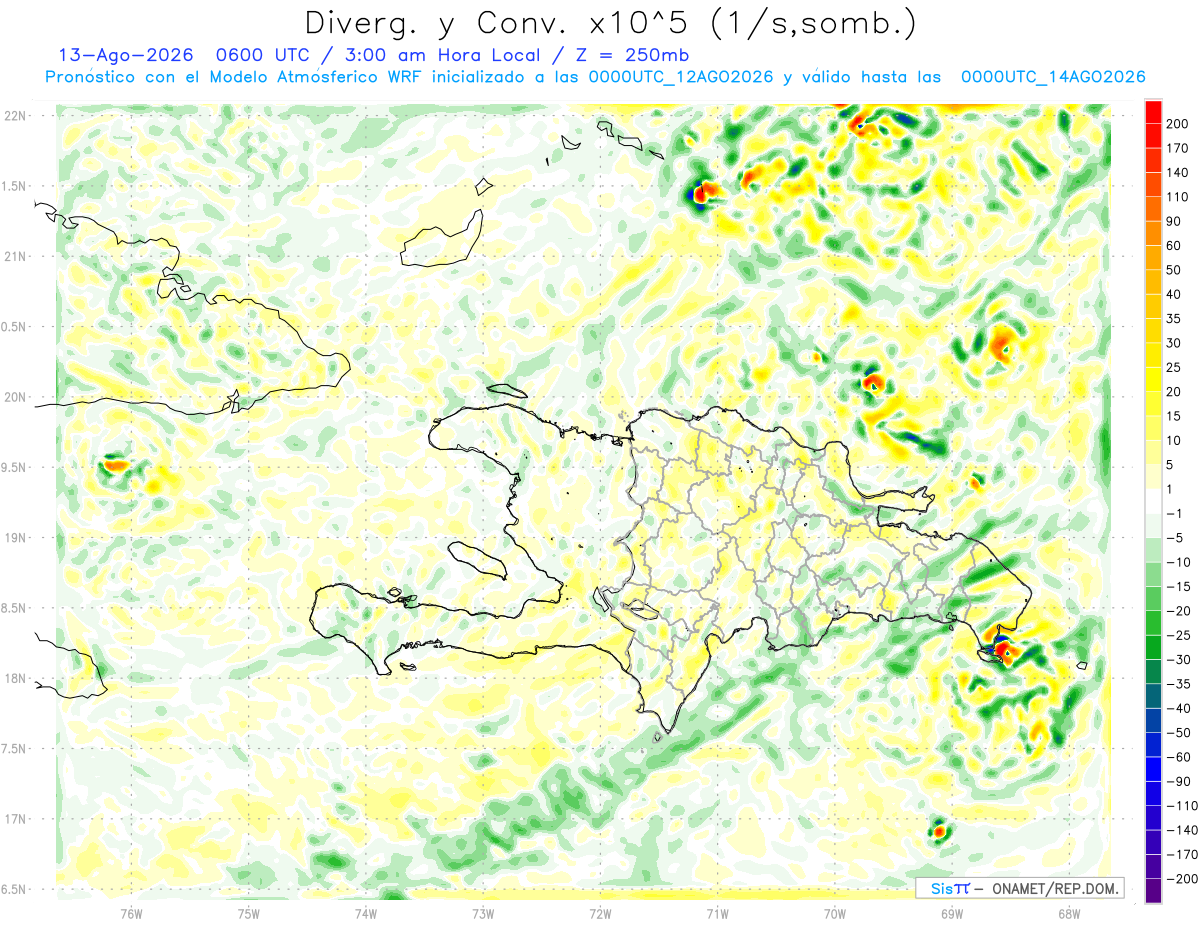This screenshot has height=927, width=1200.
Task: Click the -40 color scale value
Action: click(x=1180, y=708)
